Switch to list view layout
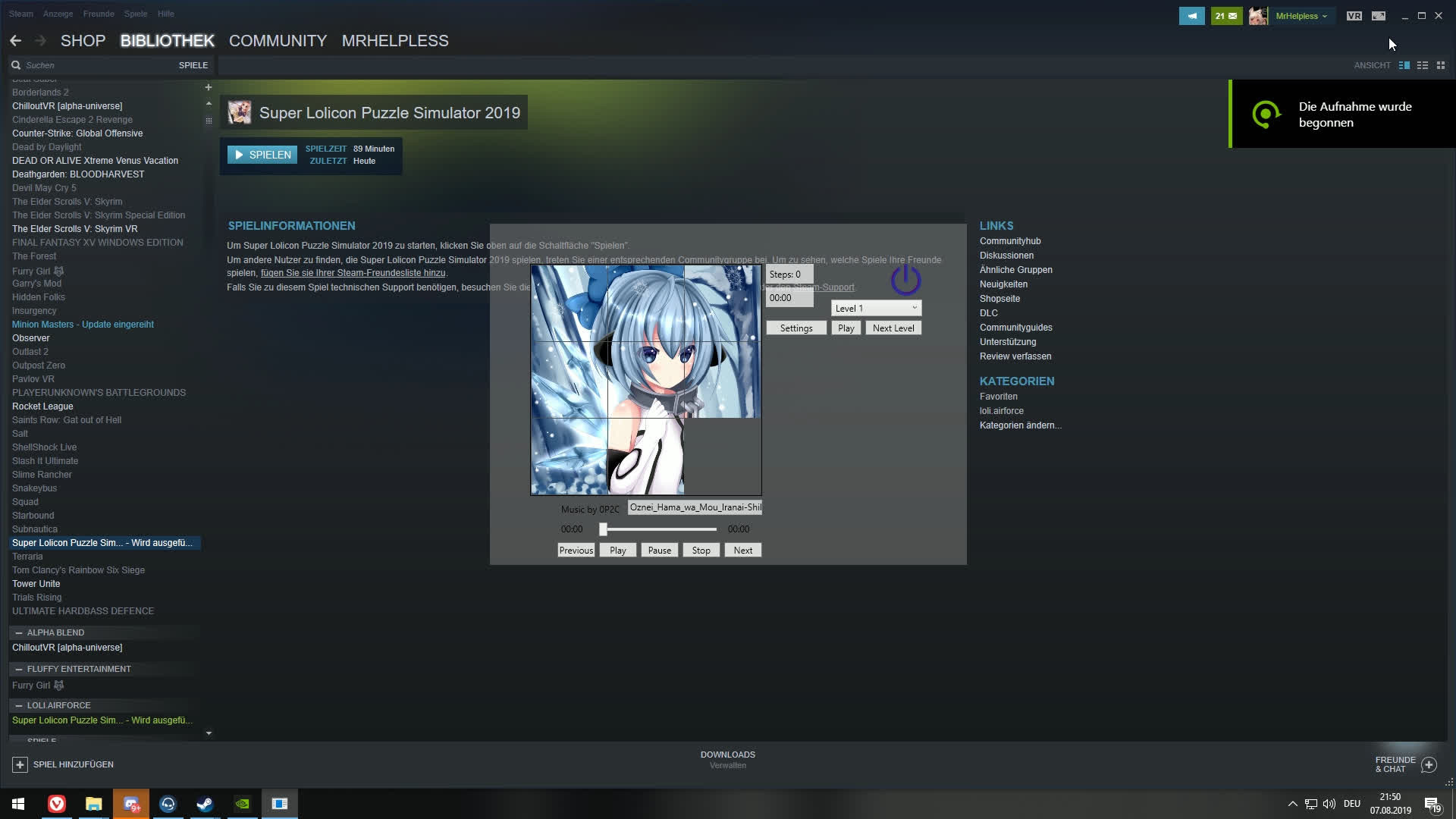Screen dimensions: 1456x819 tap(1423, 65)
